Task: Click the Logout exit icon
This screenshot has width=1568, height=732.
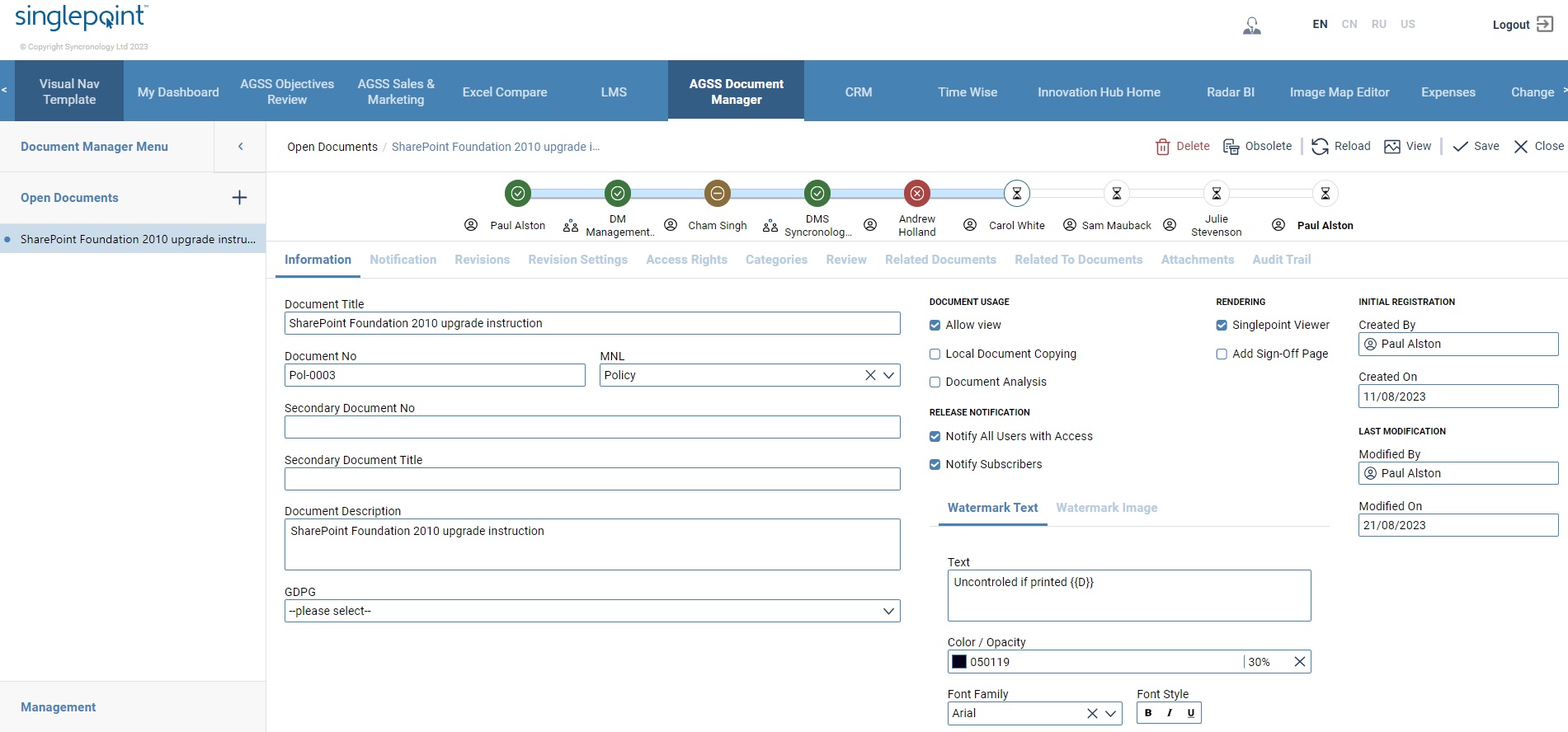Action: pyautogui.click(x=1545, y=25)
